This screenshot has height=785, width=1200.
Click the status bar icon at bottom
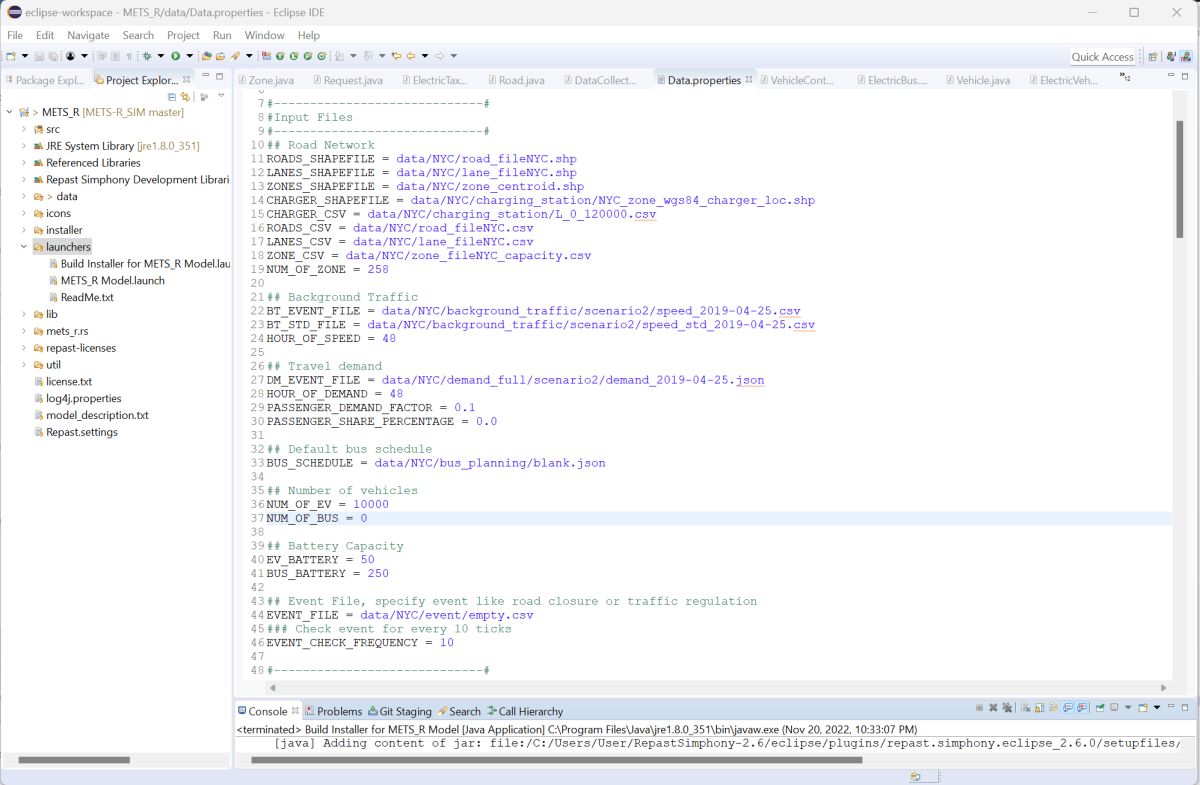click(x=916, y=776)
